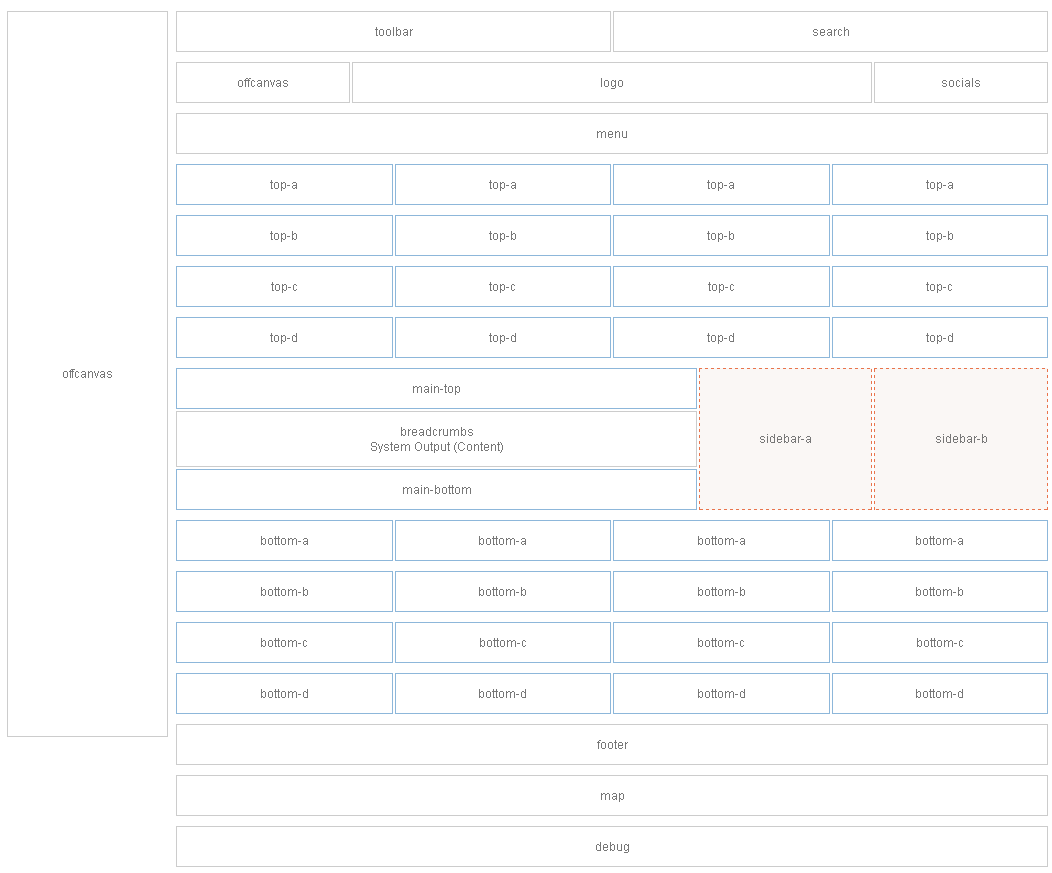Click the logo placeholder

pyautogui.click(x=611, y=82)
